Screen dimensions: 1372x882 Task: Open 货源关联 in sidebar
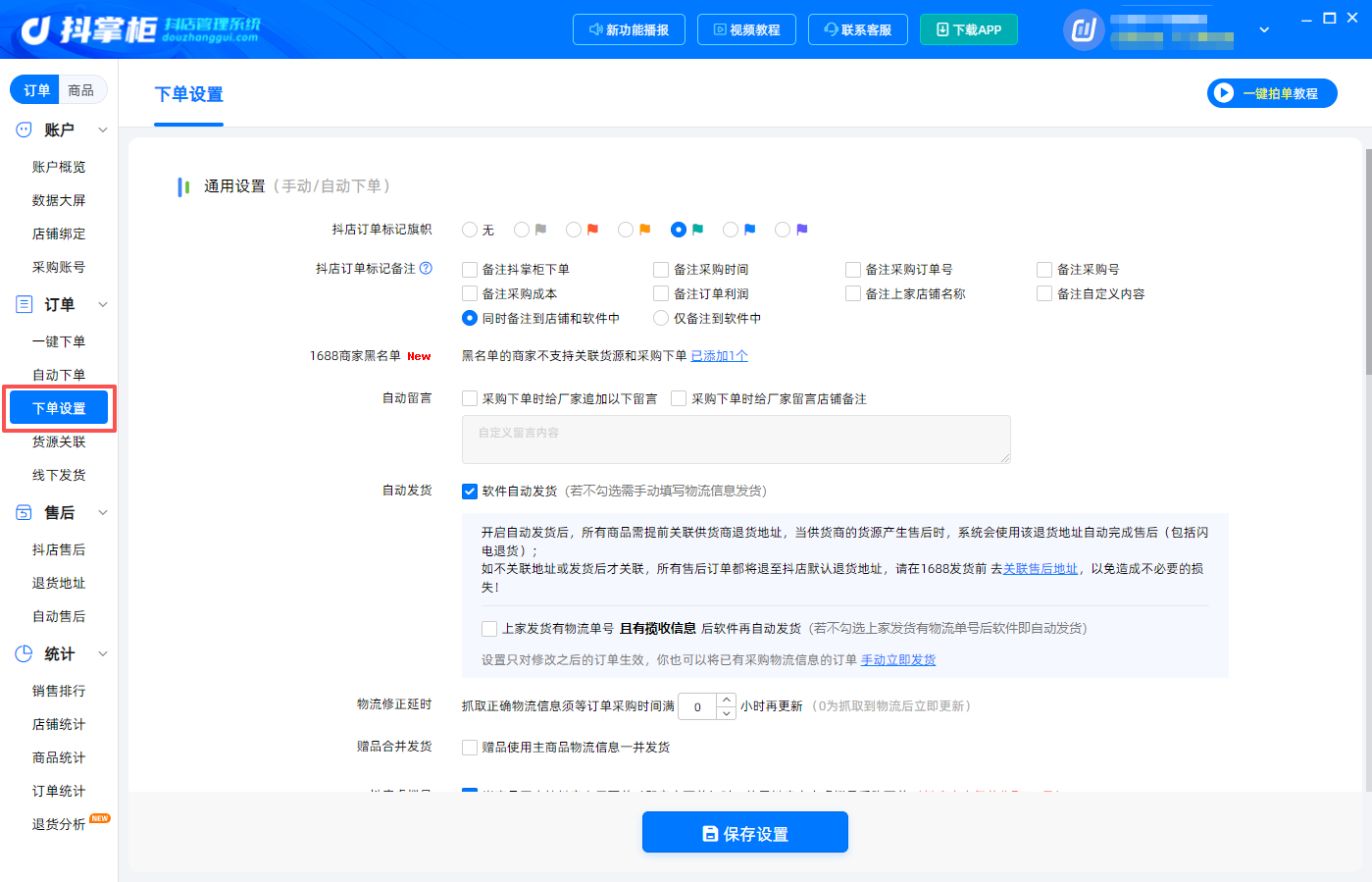coord(59,441)
